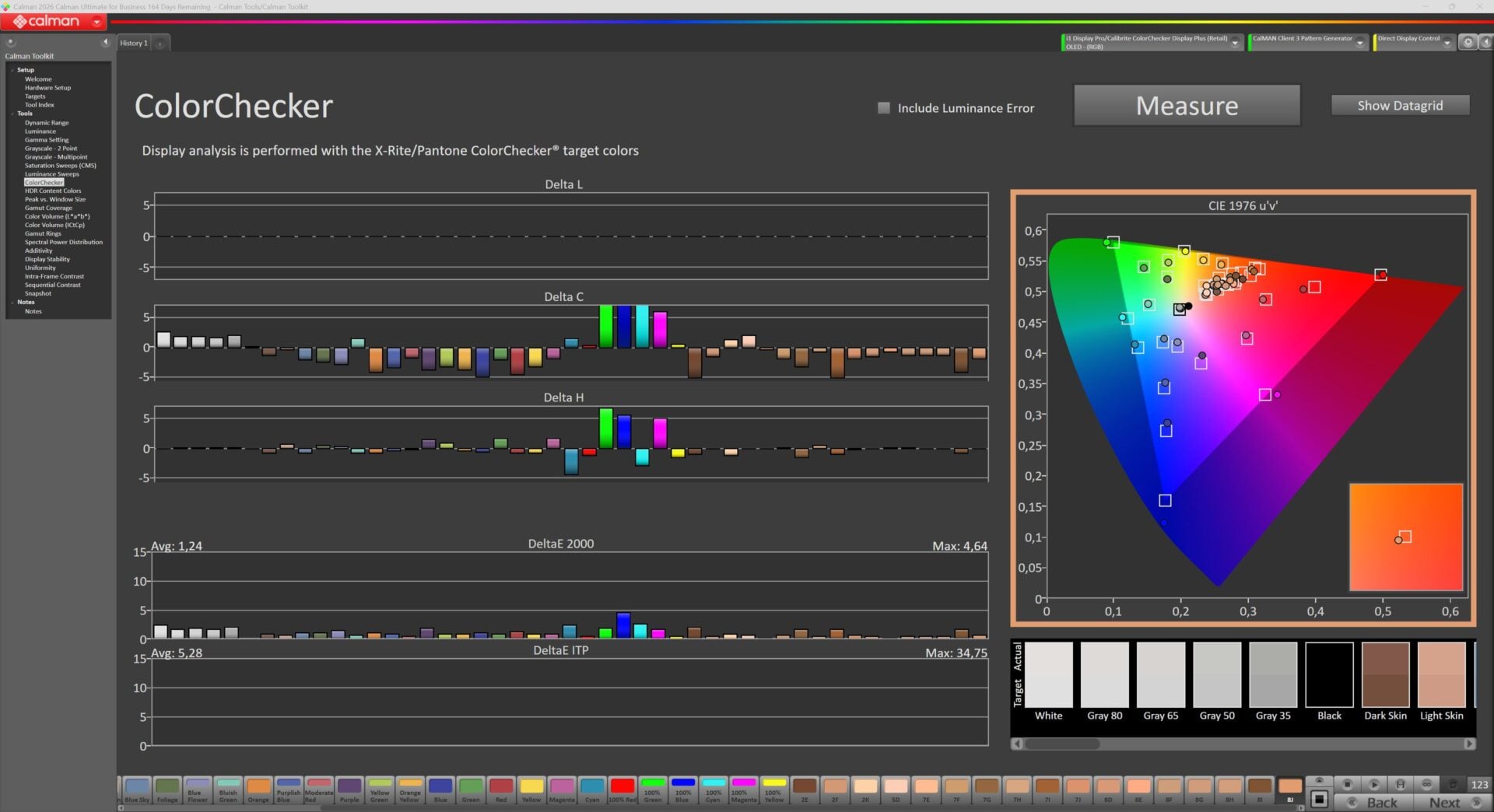The width and height of the screenshot is (1494, 812).
Task: Click the right arrow of the swatch scrollbar
Action: [1469, 744]
